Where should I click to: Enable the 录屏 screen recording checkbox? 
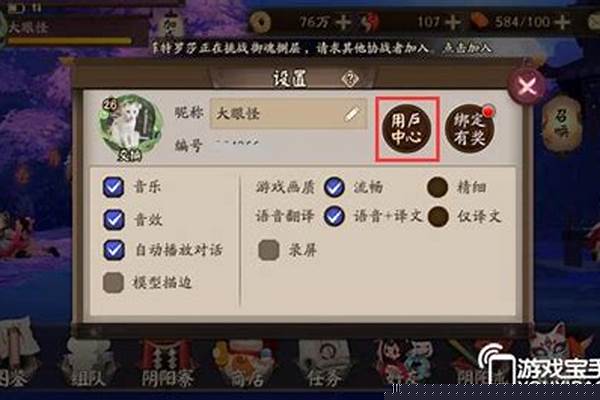pyautogui.click(x=269, y=250)
